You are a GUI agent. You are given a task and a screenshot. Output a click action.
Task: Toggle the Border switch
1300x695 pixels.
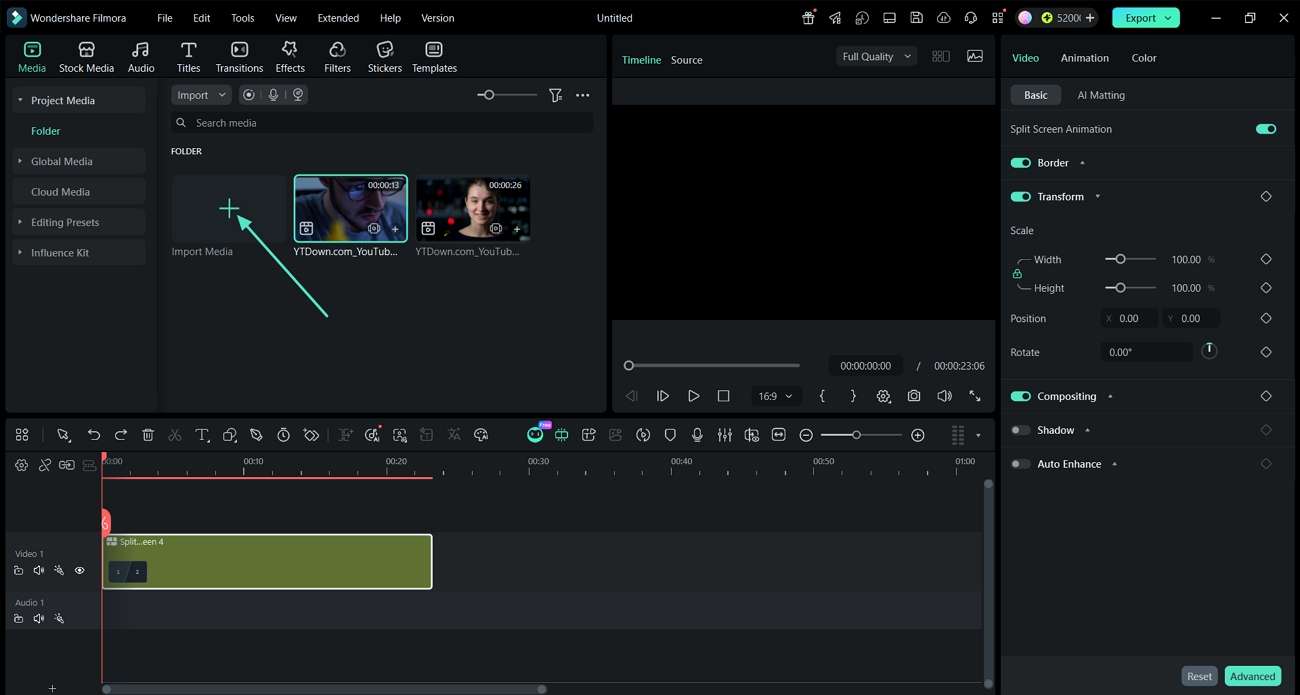coord(1020,163)
